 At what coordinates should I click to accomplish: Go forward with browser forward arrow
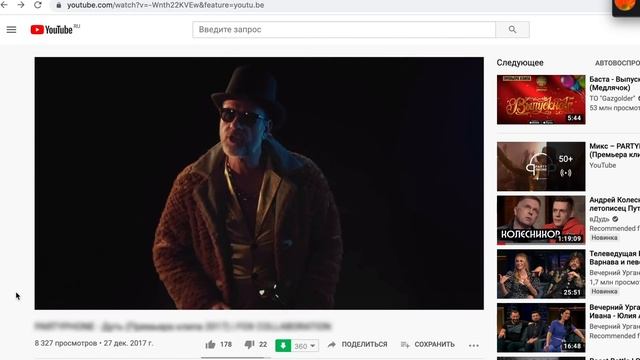point(20,5)
